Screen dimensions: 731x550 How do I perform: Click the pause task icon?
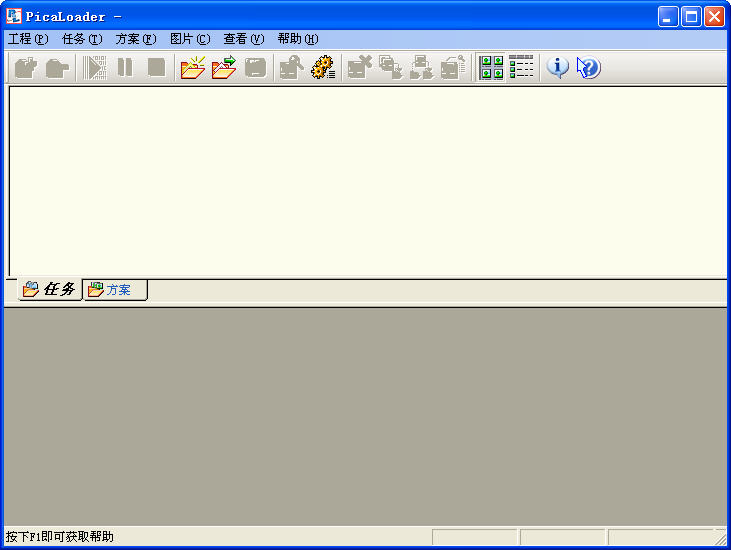[125, 68]
